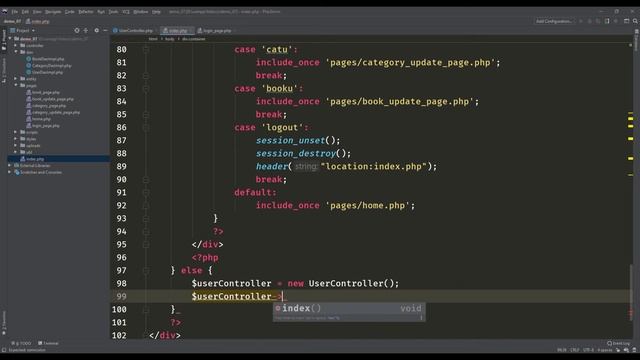640x360 pixels.
Task: Select category_update_page.php in project tree
Action: (x=53, y=112)
